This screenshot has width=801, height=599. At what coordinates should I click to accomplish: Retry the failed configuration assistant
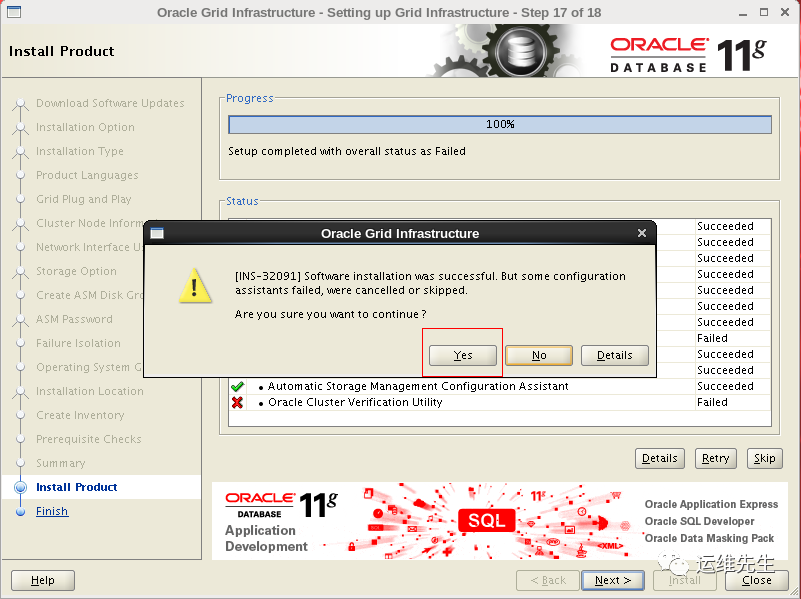click(715, 458)
